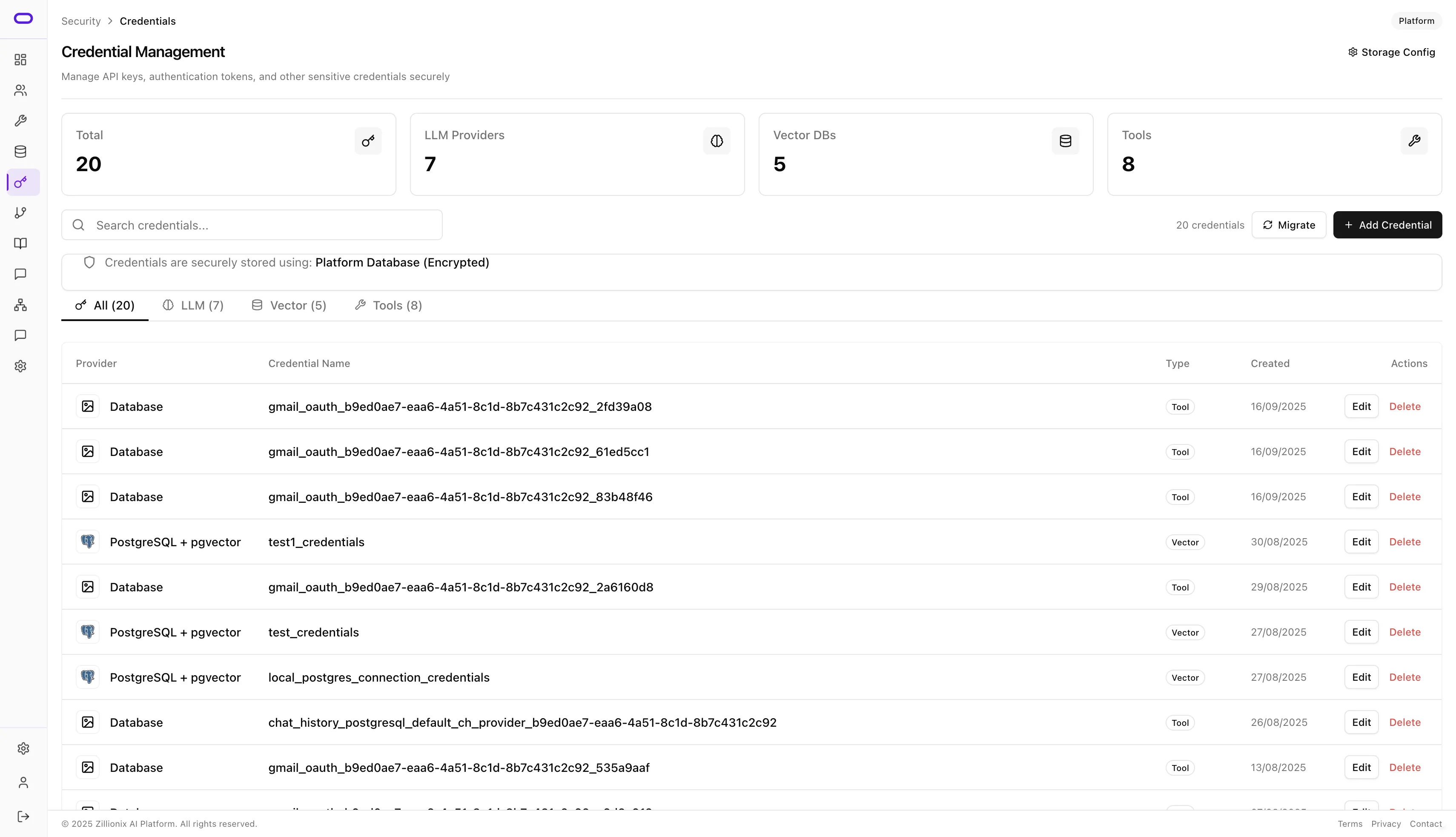Delete the test1_credentials entry

pos(1405,542)
